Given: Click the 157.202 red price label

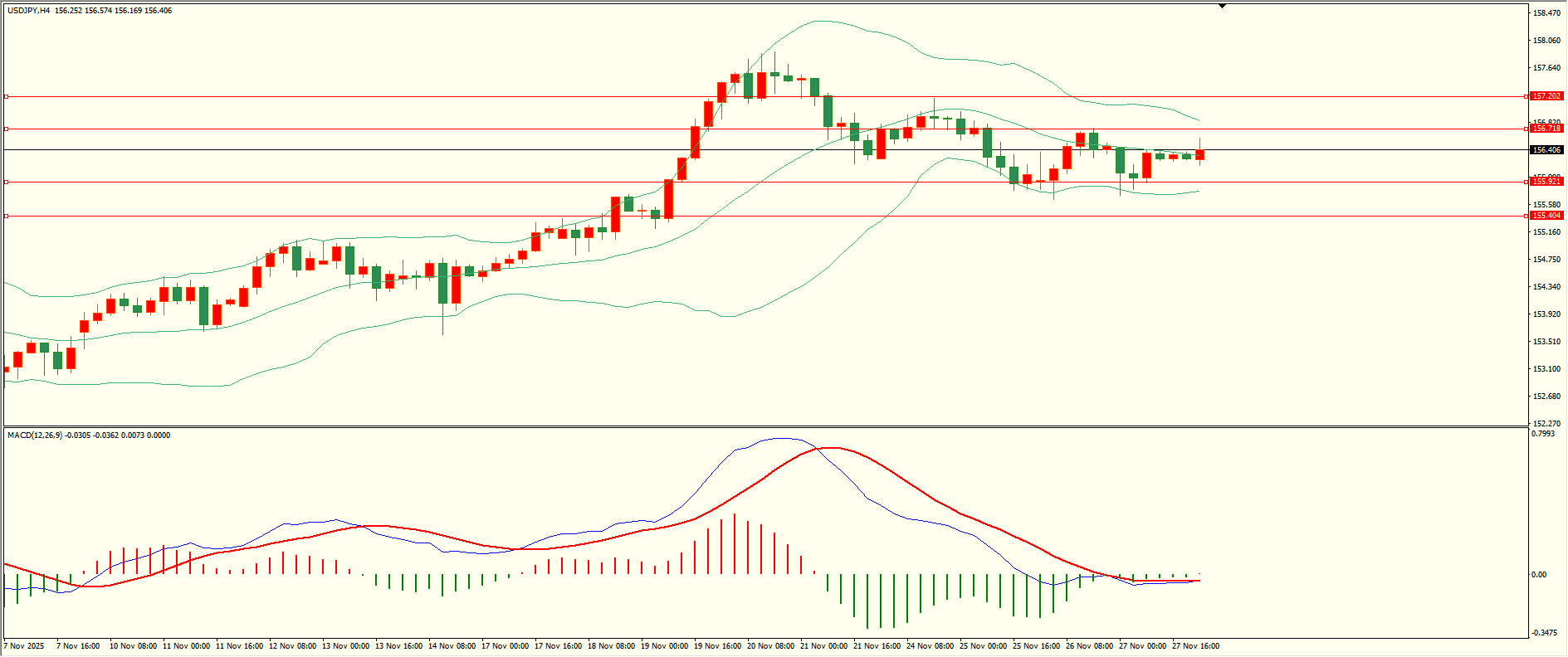Looking at the screenshot, I should pos(1546,96).
